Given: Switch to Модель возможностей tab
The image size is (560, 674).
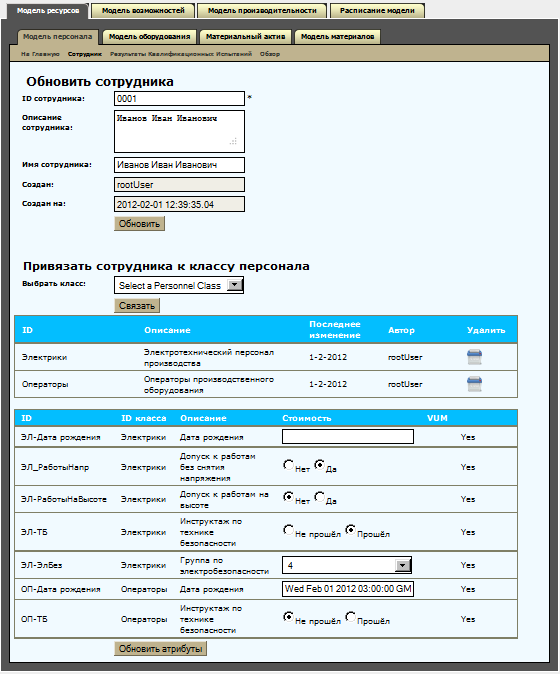Looking at the screenshot, I should pos(143,11).
